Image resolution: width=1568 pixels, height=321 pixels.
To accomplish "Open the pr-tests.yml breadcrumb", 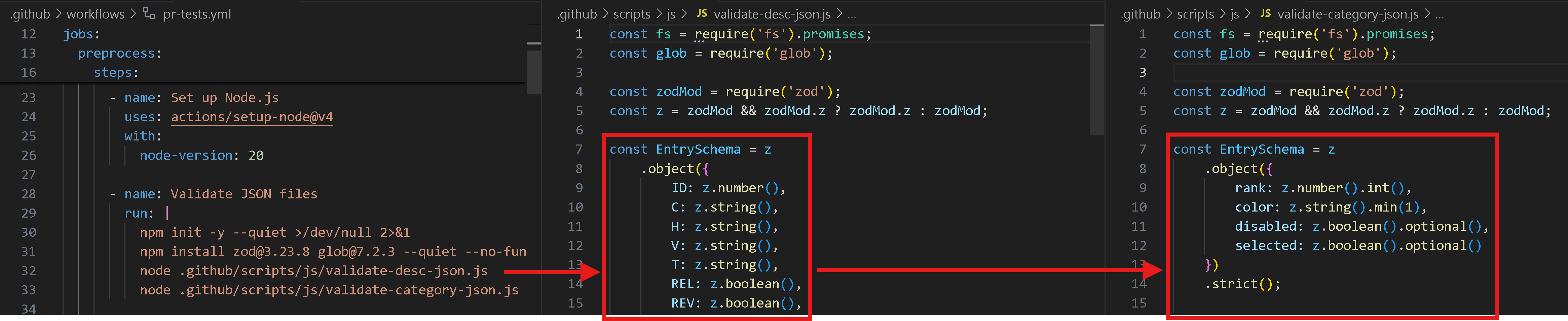I will tap(197, 13).
